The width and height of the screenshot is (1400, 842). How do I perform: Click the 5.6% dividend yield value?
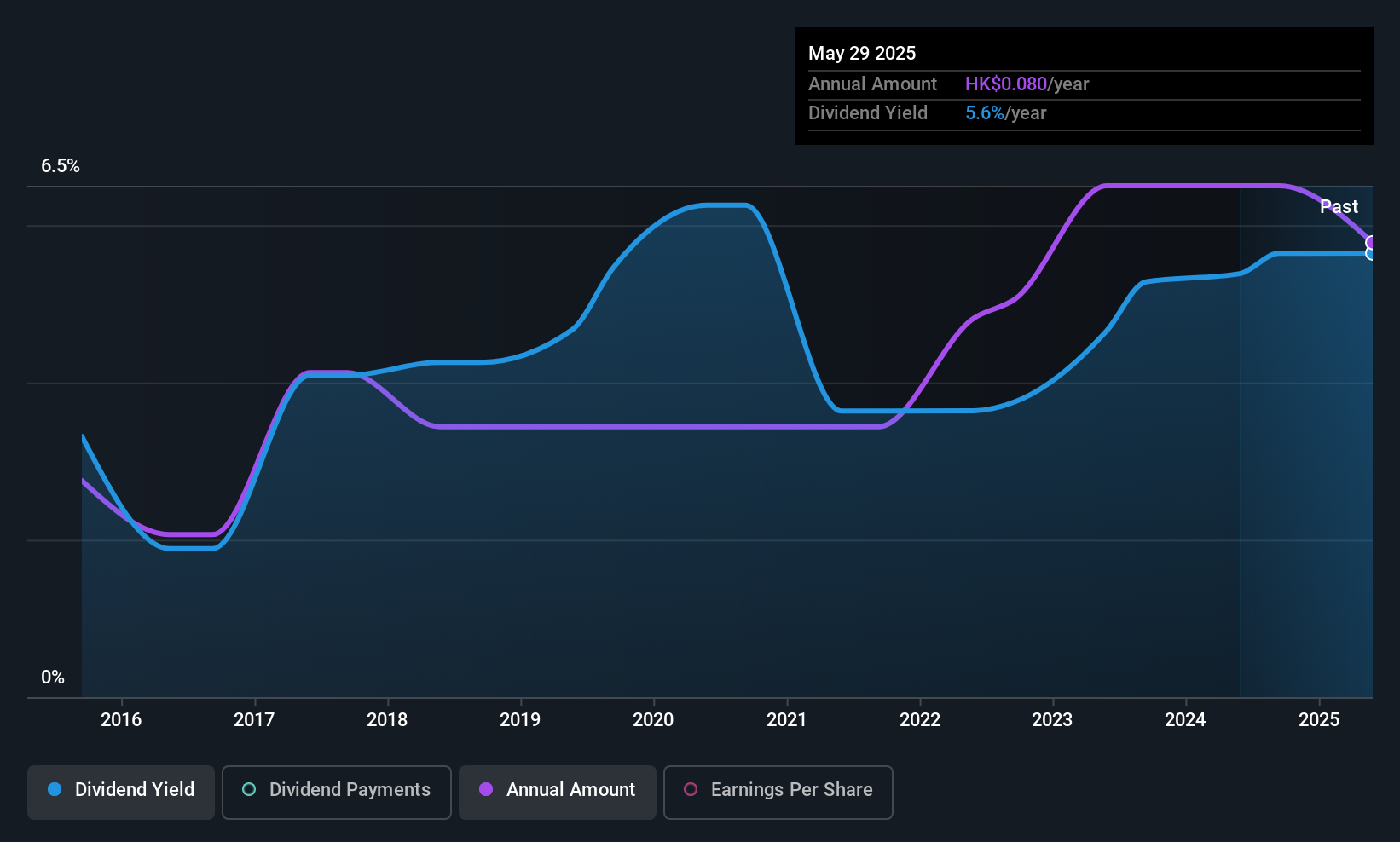985,113
